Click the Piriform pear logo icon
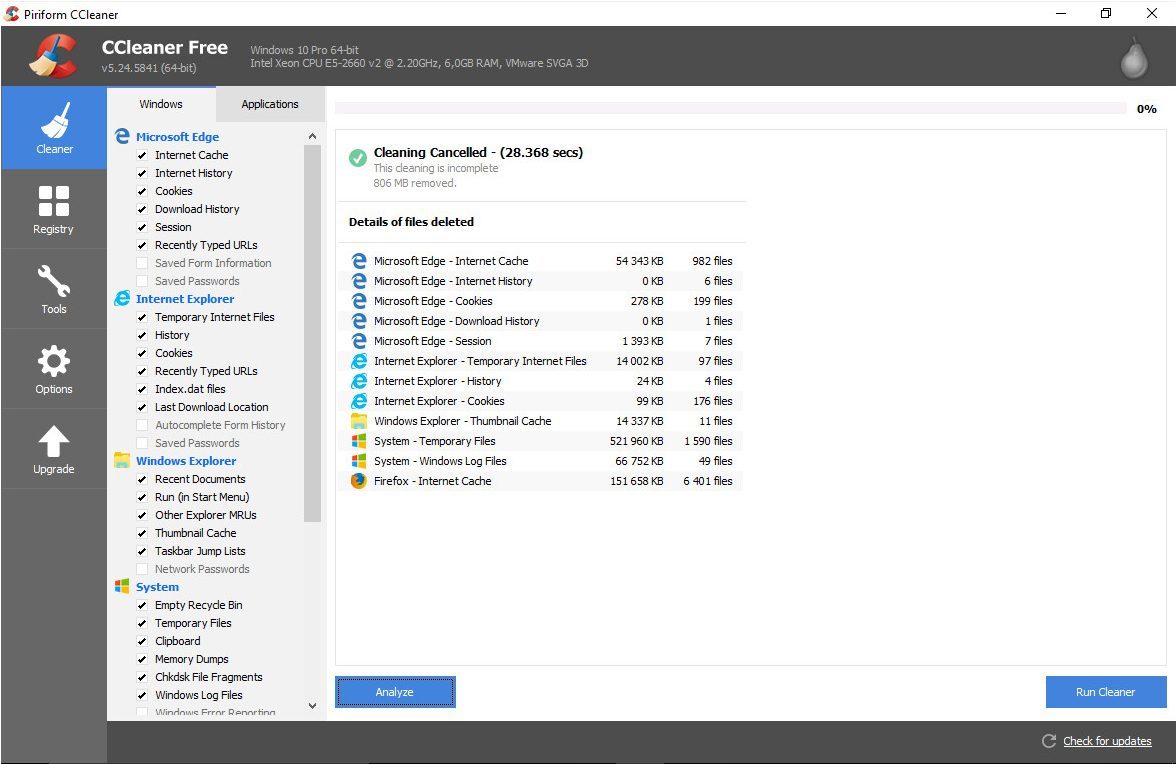Screen dimensions: 1176x764 tap(1133, 58)
